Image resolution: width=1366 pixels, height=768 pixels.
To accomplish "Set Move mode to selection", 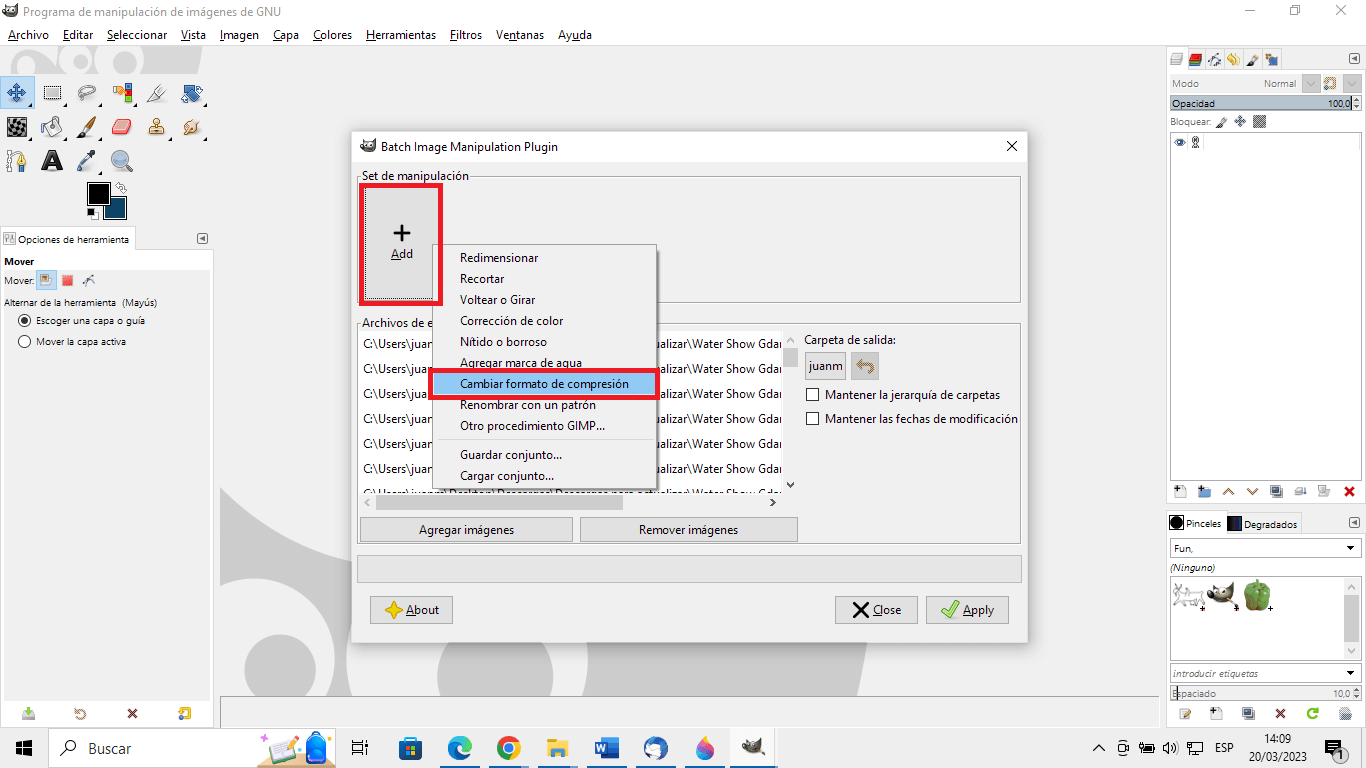I will pos(67,280).
